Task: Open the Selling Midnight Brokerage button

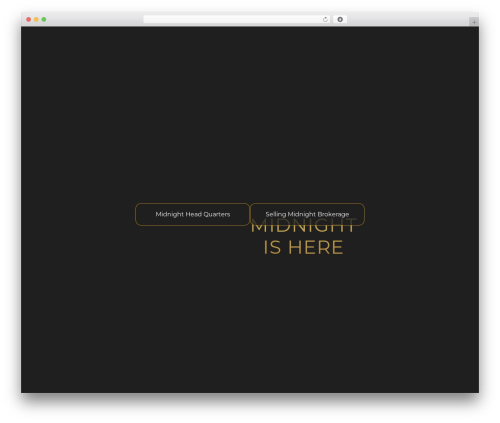Action: pos(307,214)
